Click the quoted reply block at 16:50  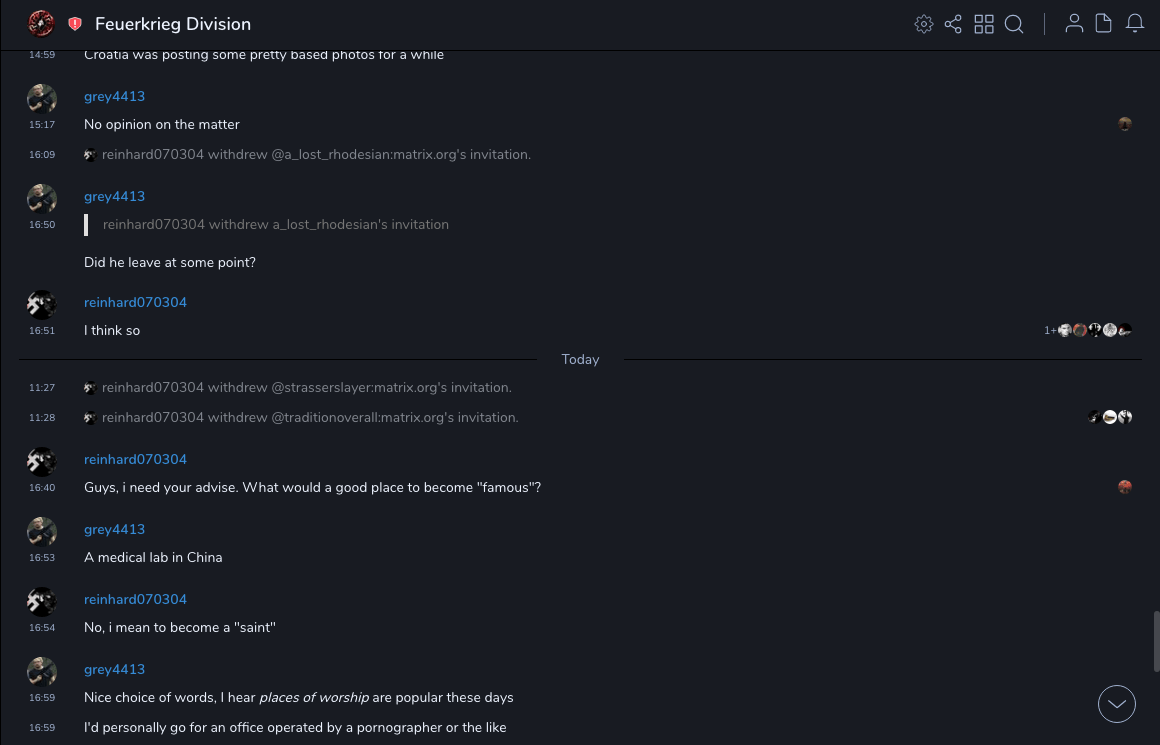tap(275, 225)
